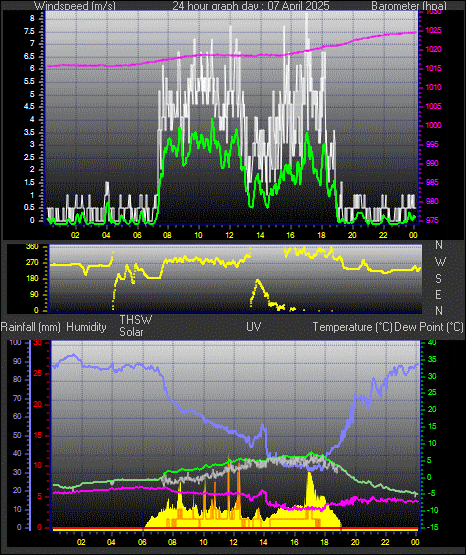Image resolution: width=466 pixels, height=555 pixels.
Task: Select the THSW legend label
Action: tap(136, 320)
